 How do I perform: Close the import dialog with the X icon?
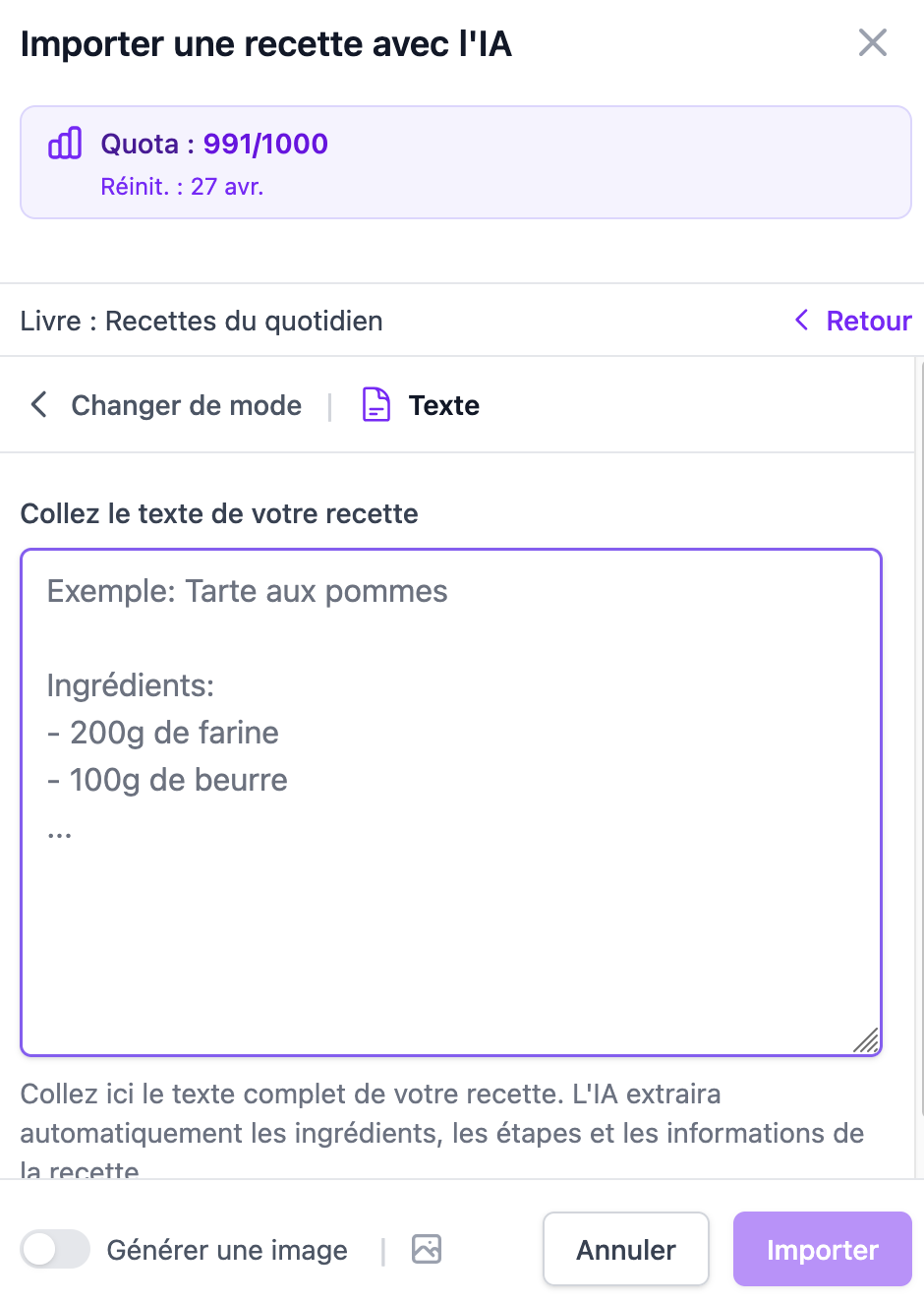click(872, 43)
